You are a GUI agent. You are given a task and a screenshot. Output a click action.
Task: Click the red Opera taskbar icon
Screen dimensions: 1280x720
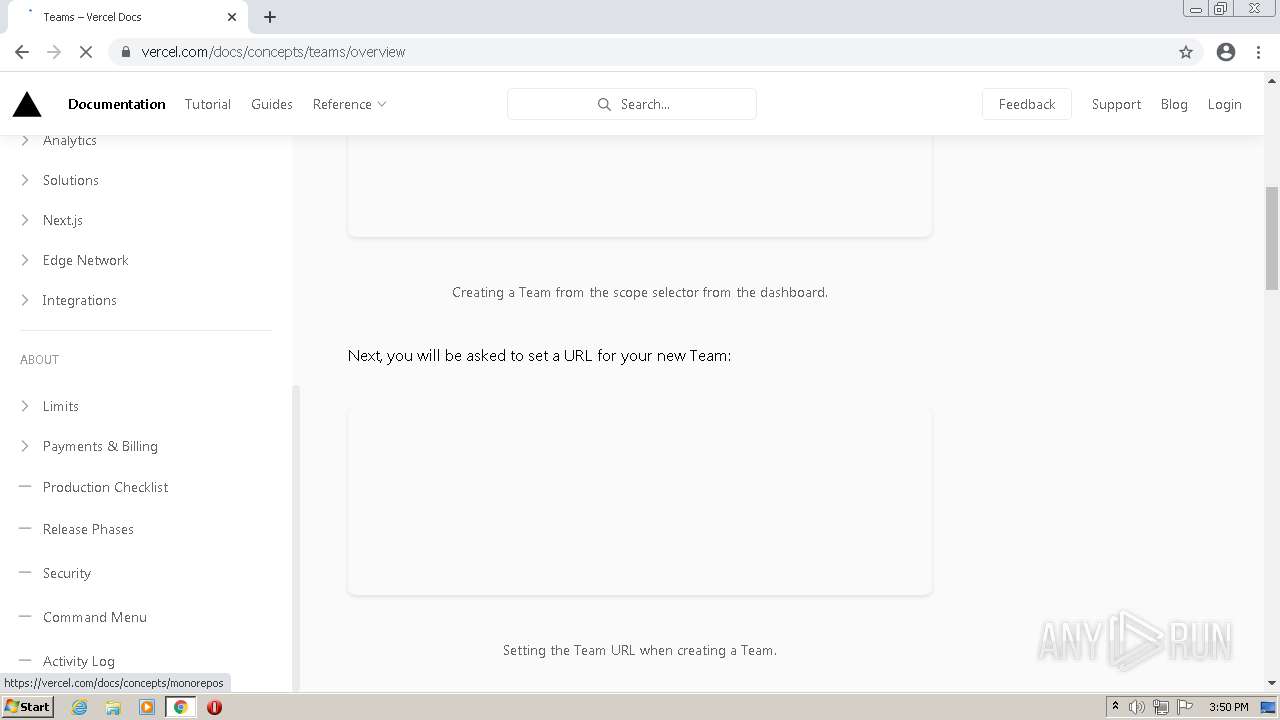coord(214,707)
